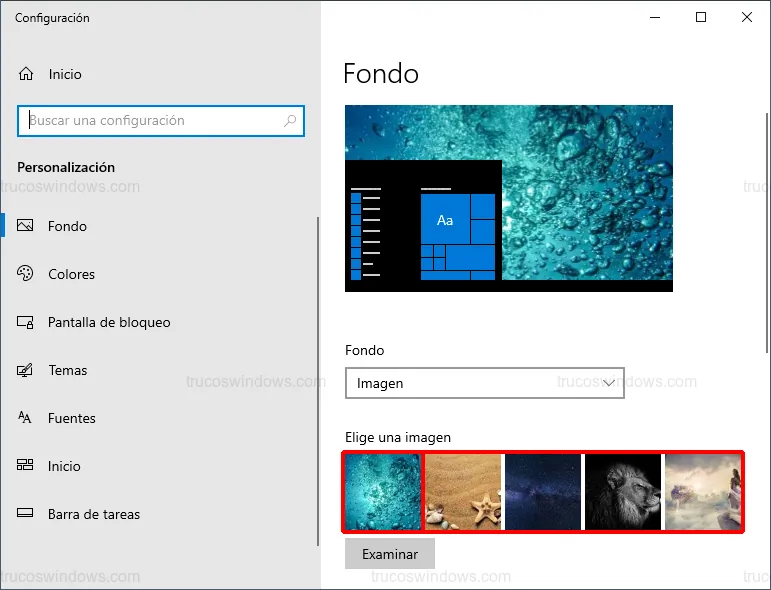Open Barra de tareas taskbar icon

pyautogui.click(x=26, y=514)
